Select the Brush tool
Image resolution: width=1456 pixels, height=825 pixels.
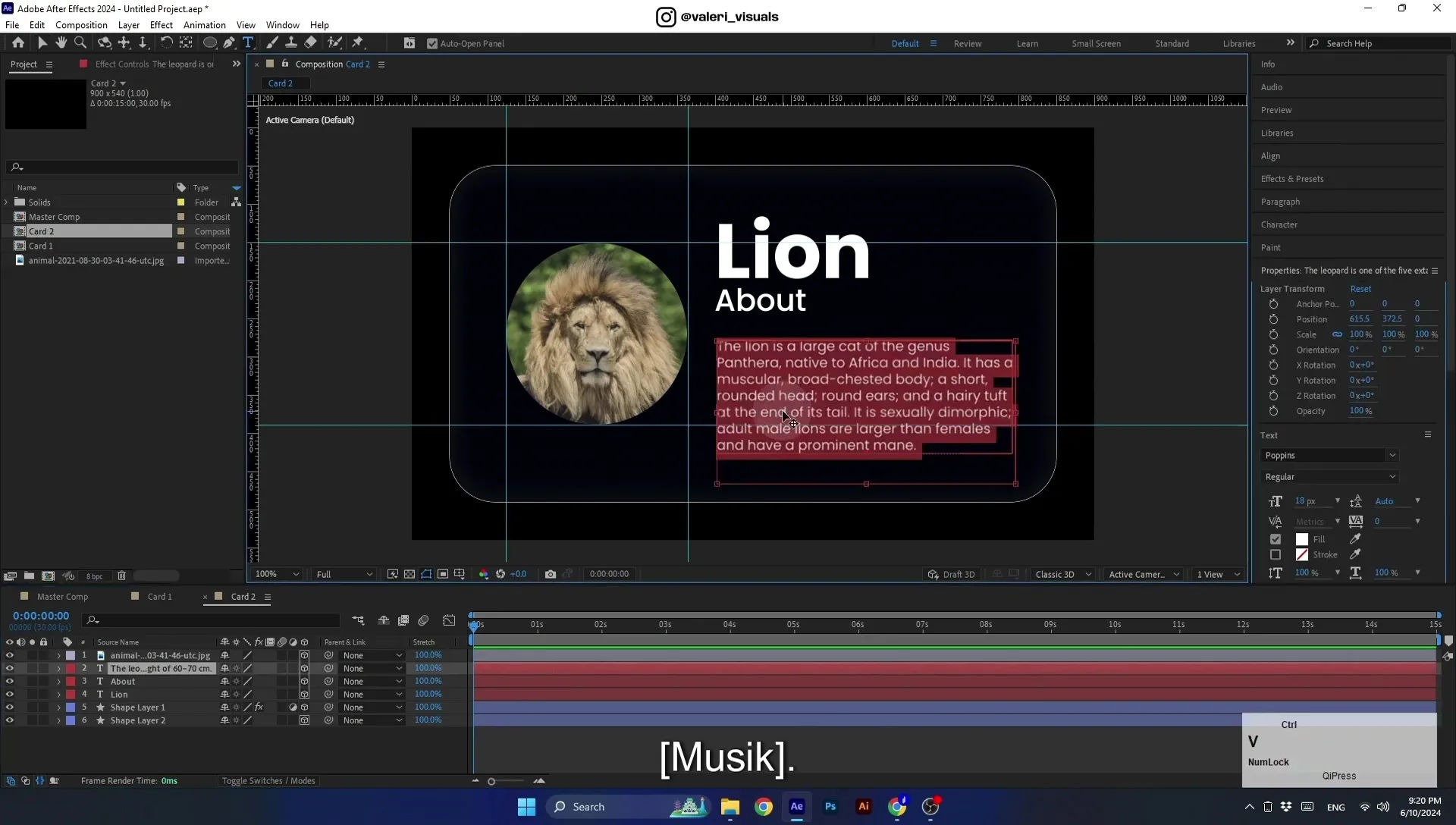tap(272, 43)
